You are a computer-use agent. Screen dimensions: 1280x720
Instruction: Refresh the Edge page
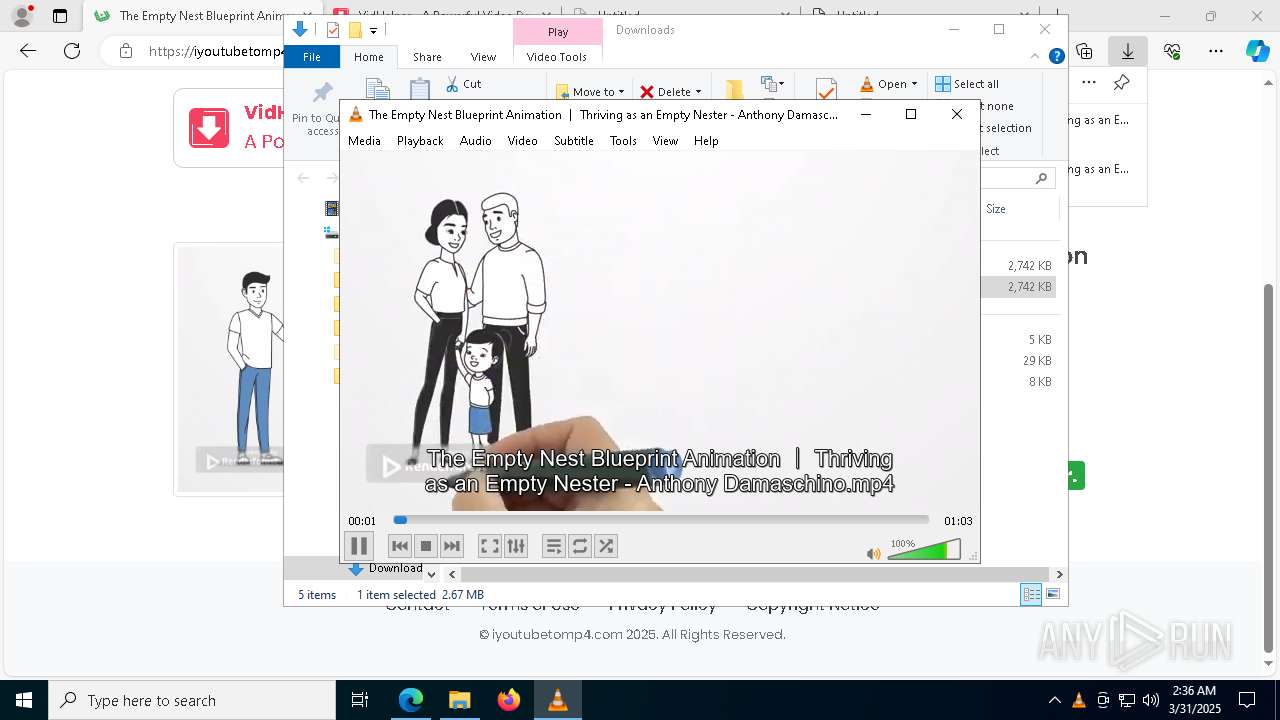pos(72,51)
